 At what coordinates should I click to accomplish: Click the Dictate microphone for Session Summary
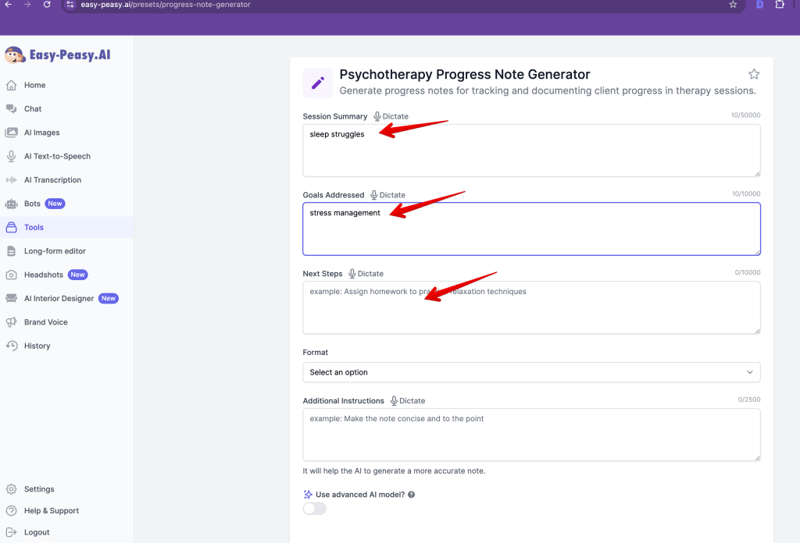click(377, 117)
